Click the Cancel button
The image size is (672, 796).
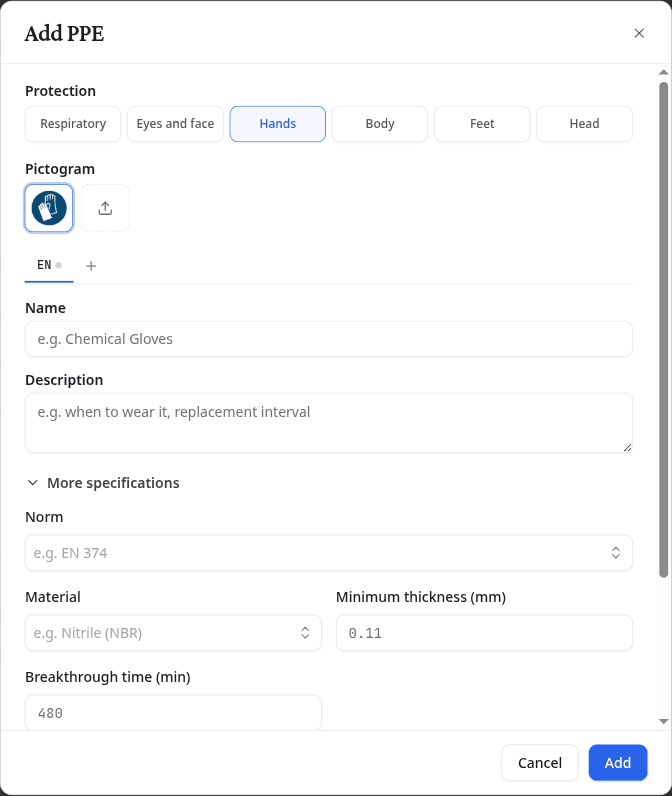[540, 762]
